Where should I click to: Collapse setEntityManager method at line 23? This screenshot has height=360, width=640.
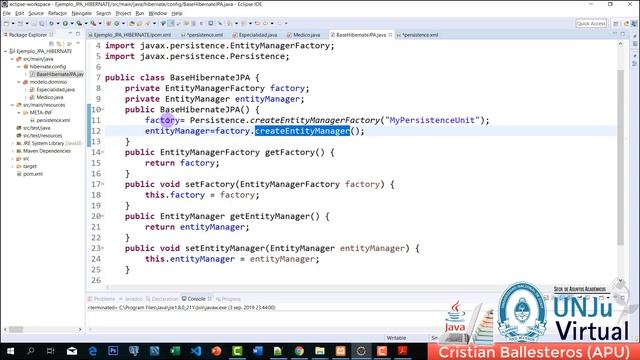pos(103,248)
